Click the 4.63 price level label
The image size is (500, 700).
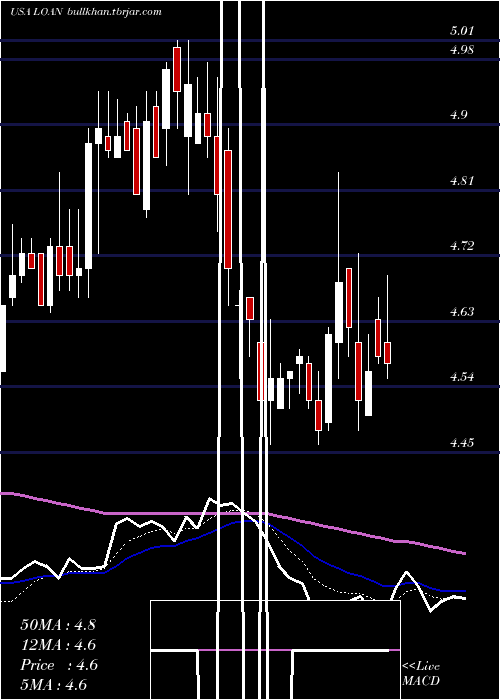point(462,311)
